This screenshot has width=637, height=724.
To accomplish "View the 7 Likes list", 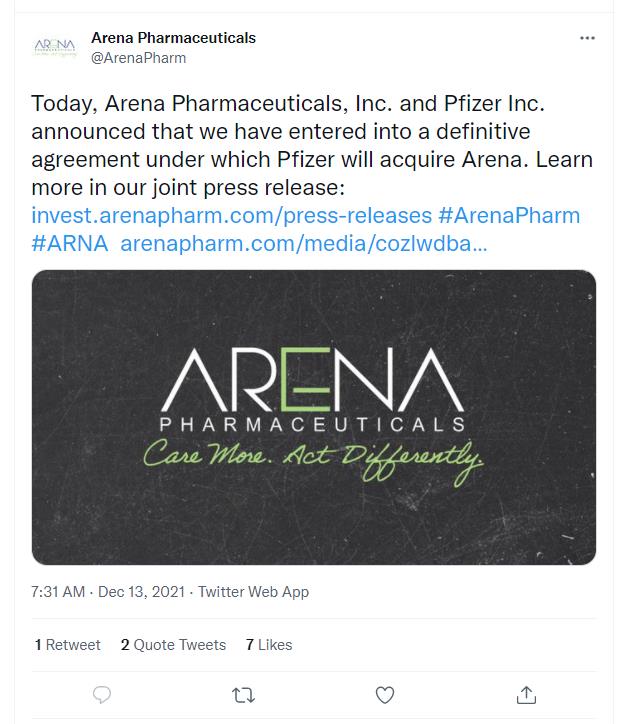I will tap(269, 645).
